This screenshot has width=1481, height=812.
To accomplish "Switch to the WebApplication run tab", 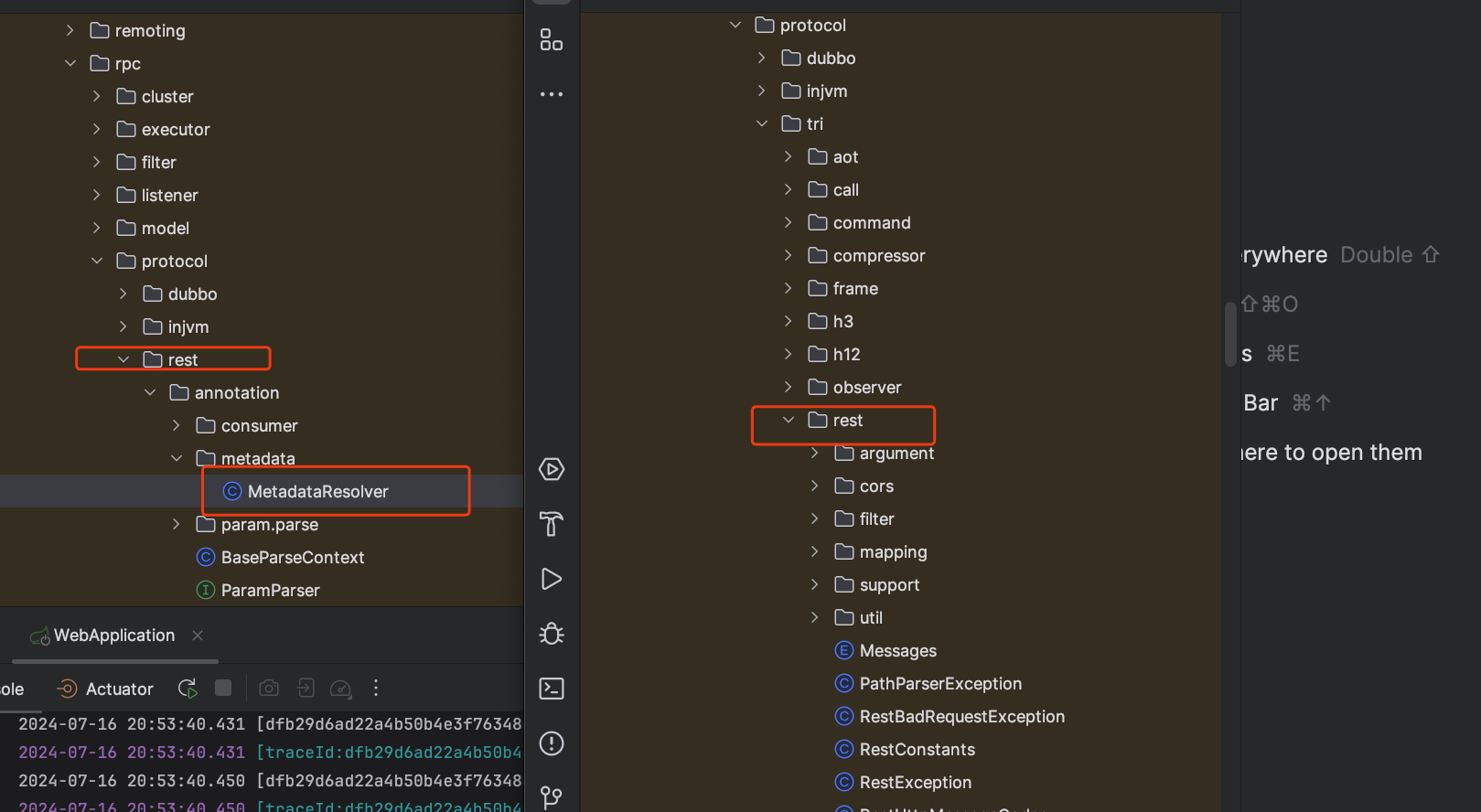I will (113, 636).
